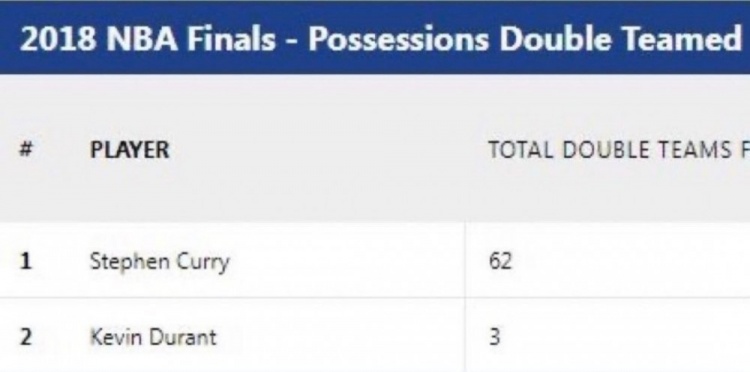This screenshot has width=750, height=372.
Task: Click the row separator line above Kevin Durant
Action: pos(375,298)
